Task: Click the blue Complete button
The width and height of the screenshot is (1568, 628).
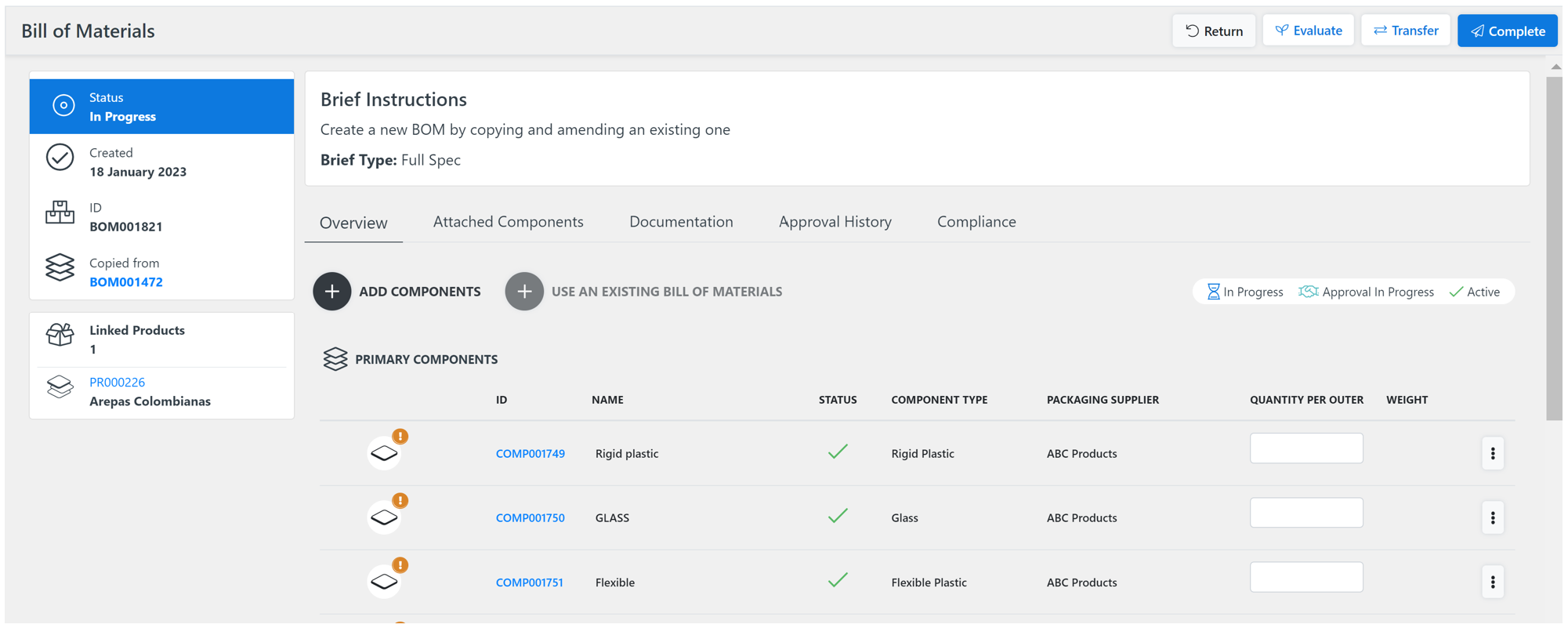Action: (x=1507, y=31)
